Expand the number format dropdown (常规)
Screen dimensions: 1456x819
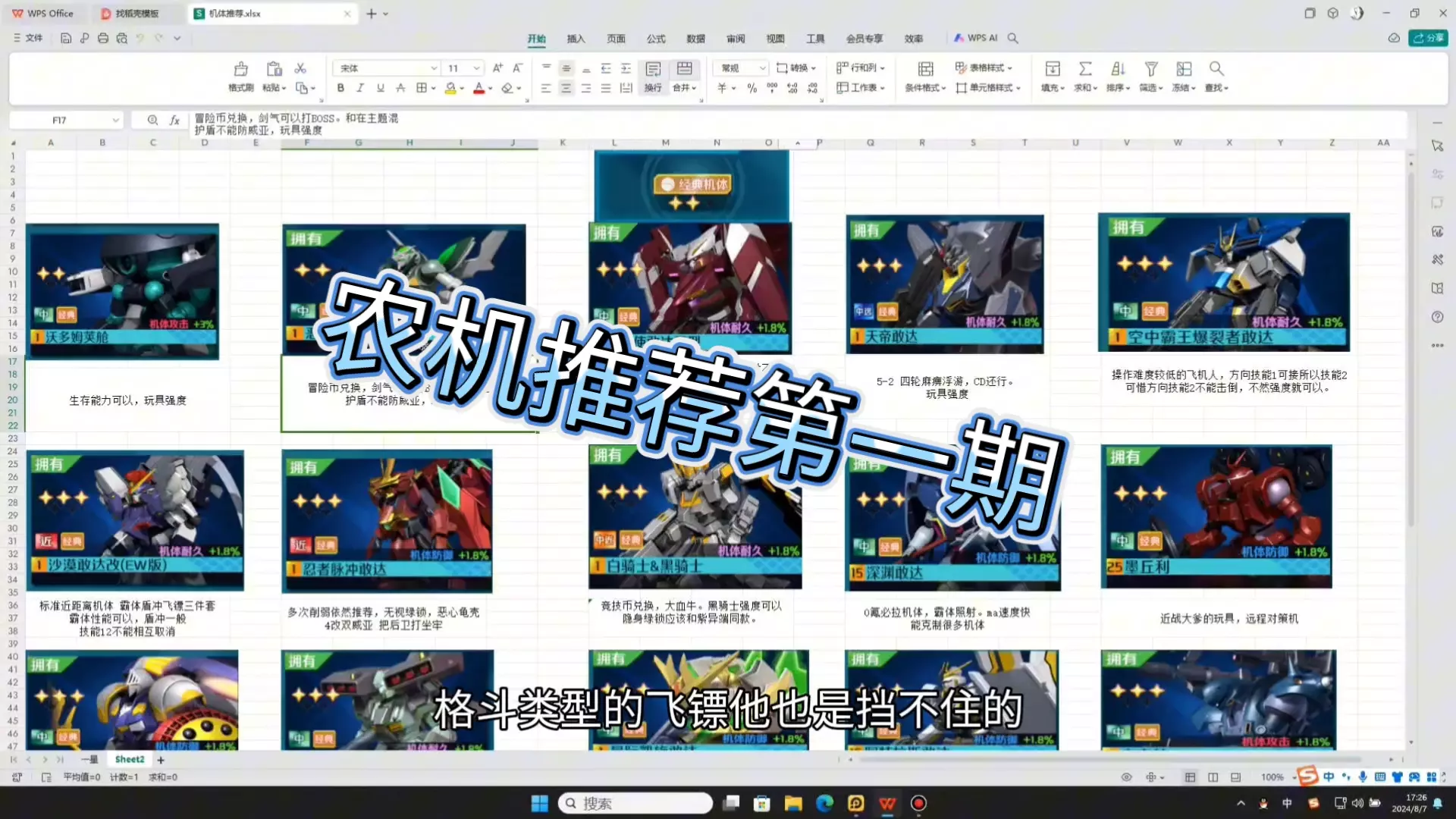click(x=761, y=68)
